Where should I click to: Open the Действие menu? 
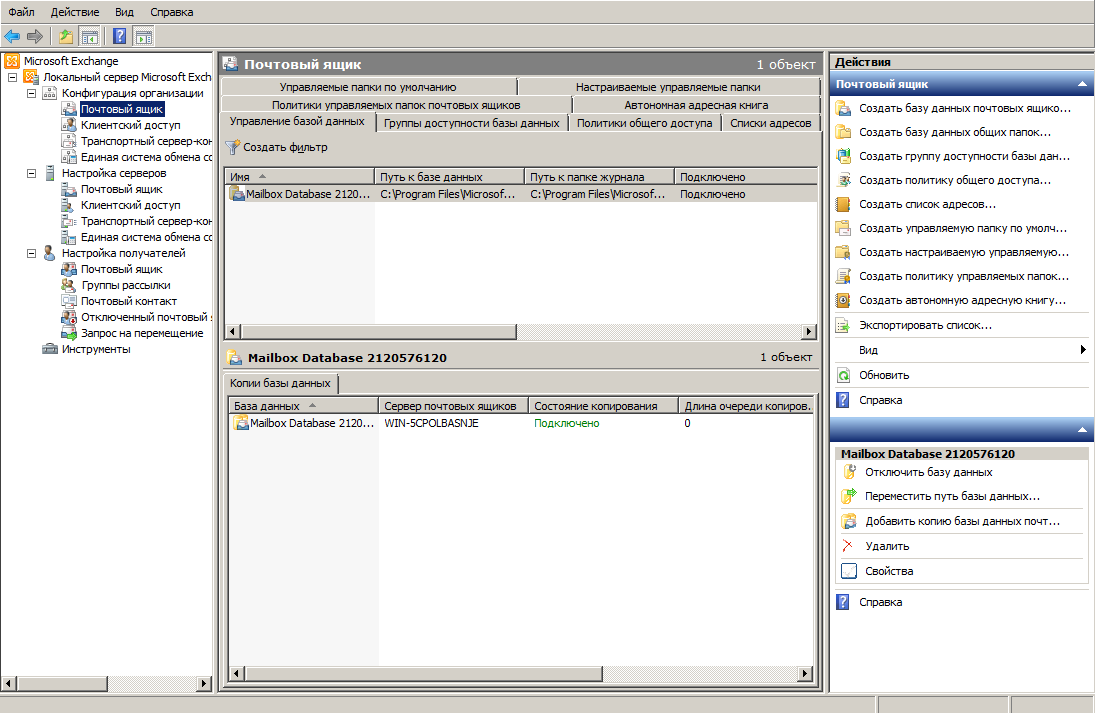75,12
